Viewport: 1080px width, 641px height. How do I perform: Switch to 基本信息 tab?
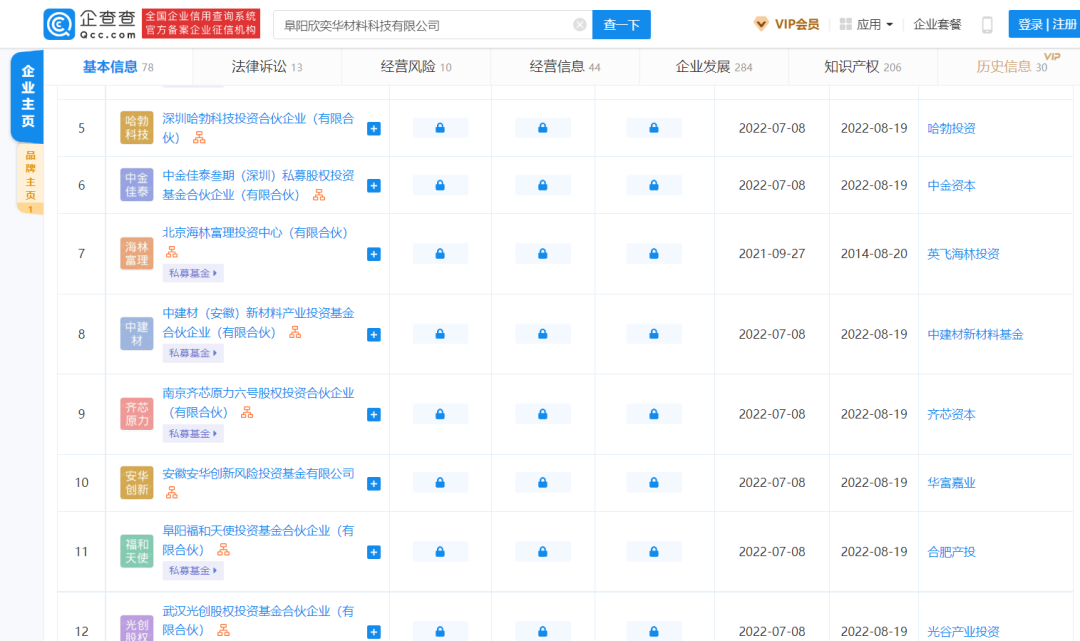118,67
